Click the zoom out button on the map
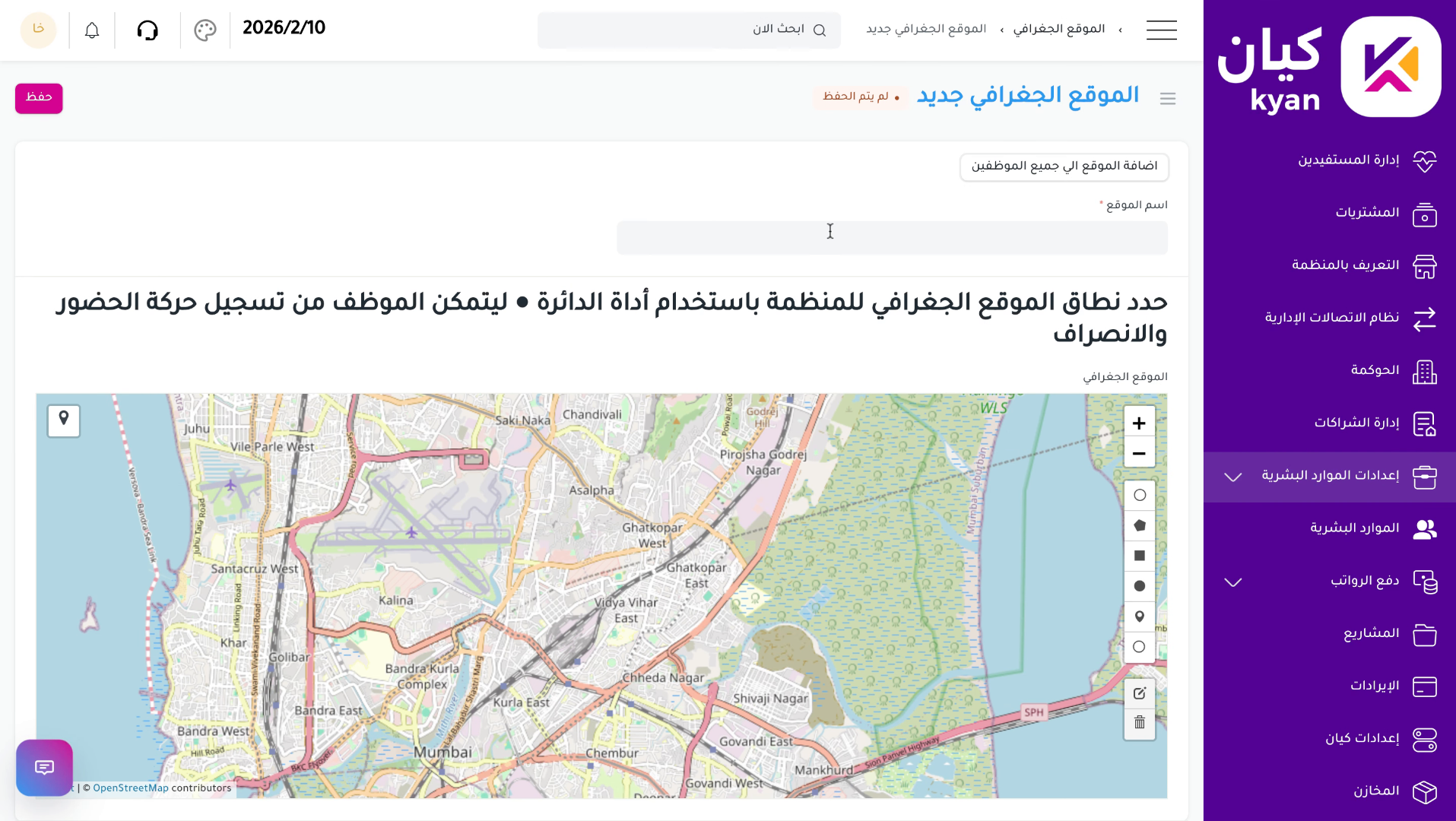Image resolution: width=1456 pixels, height=821 pixels. click(x=1139, y=452)
